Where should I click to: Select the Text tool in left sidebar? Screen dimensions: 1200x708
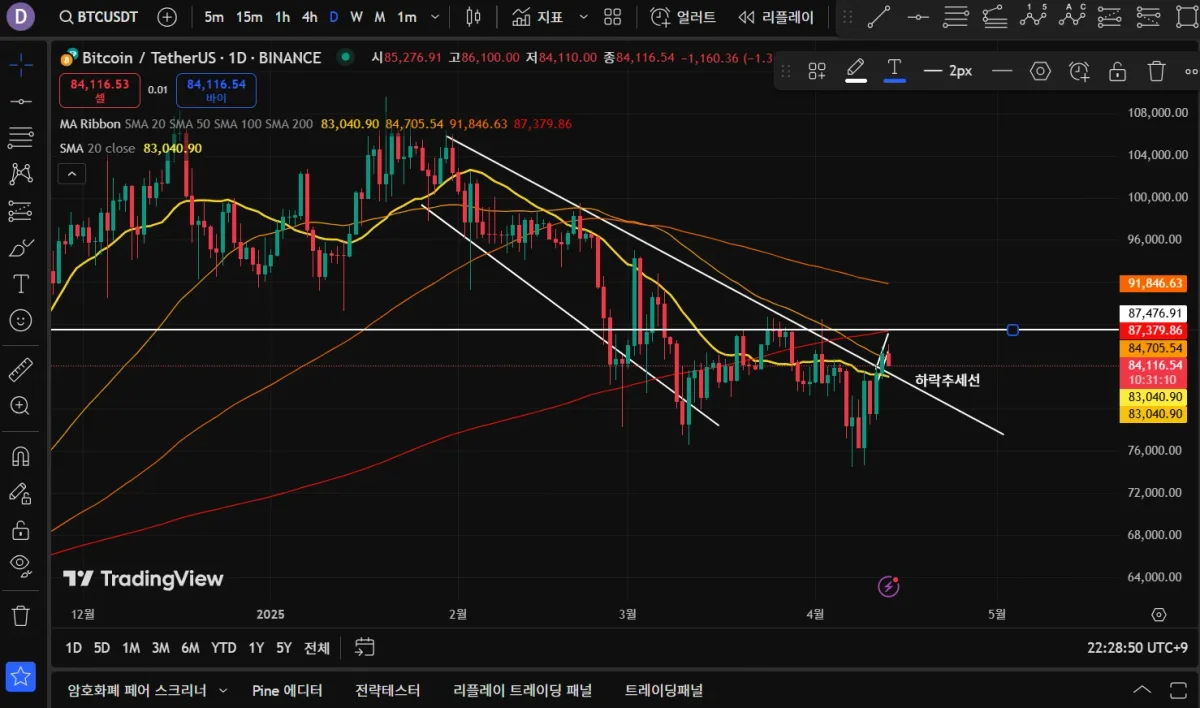21,283
